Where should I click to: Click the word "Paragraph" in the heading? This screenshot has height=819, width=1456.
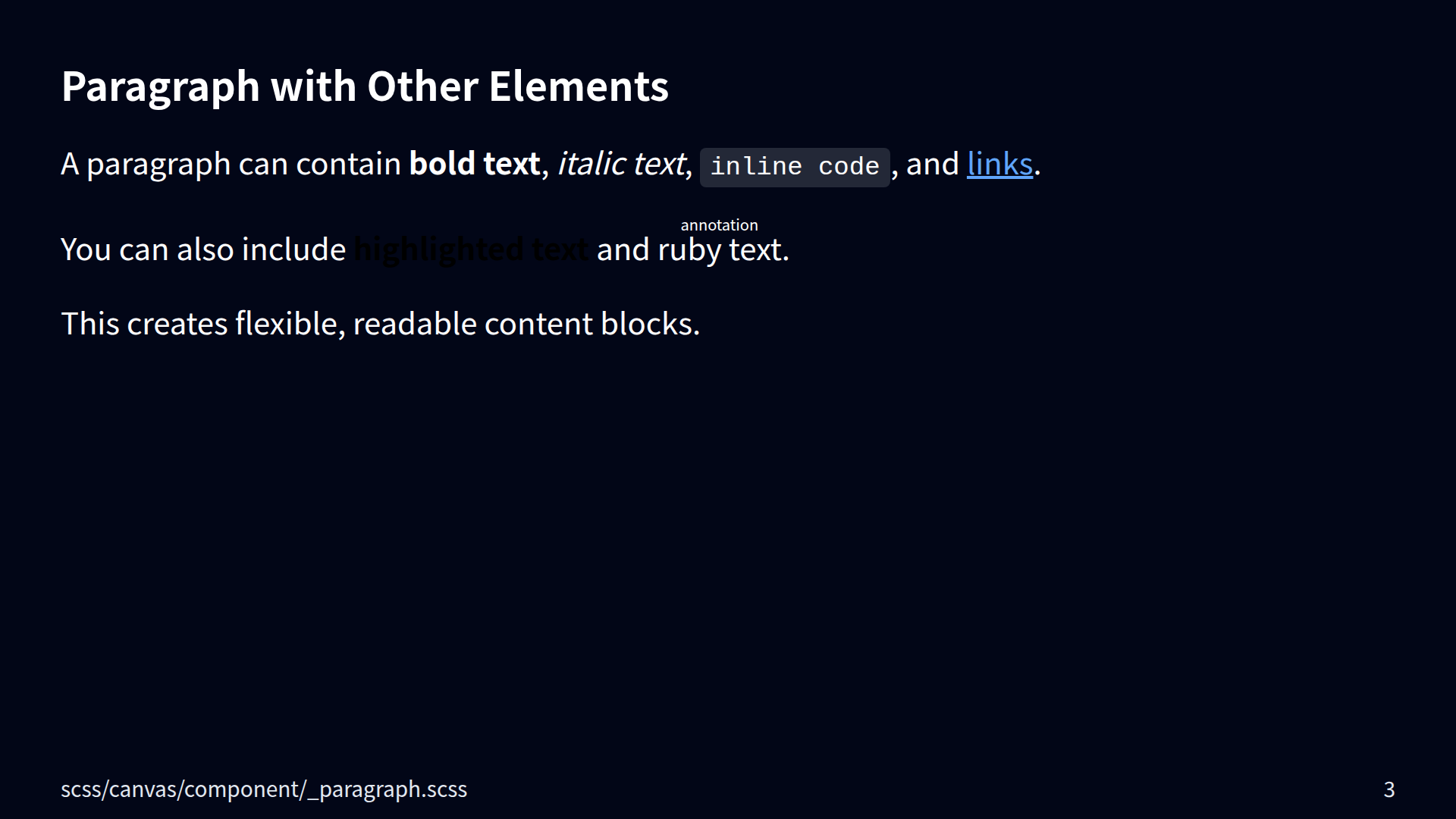(161, 86)
